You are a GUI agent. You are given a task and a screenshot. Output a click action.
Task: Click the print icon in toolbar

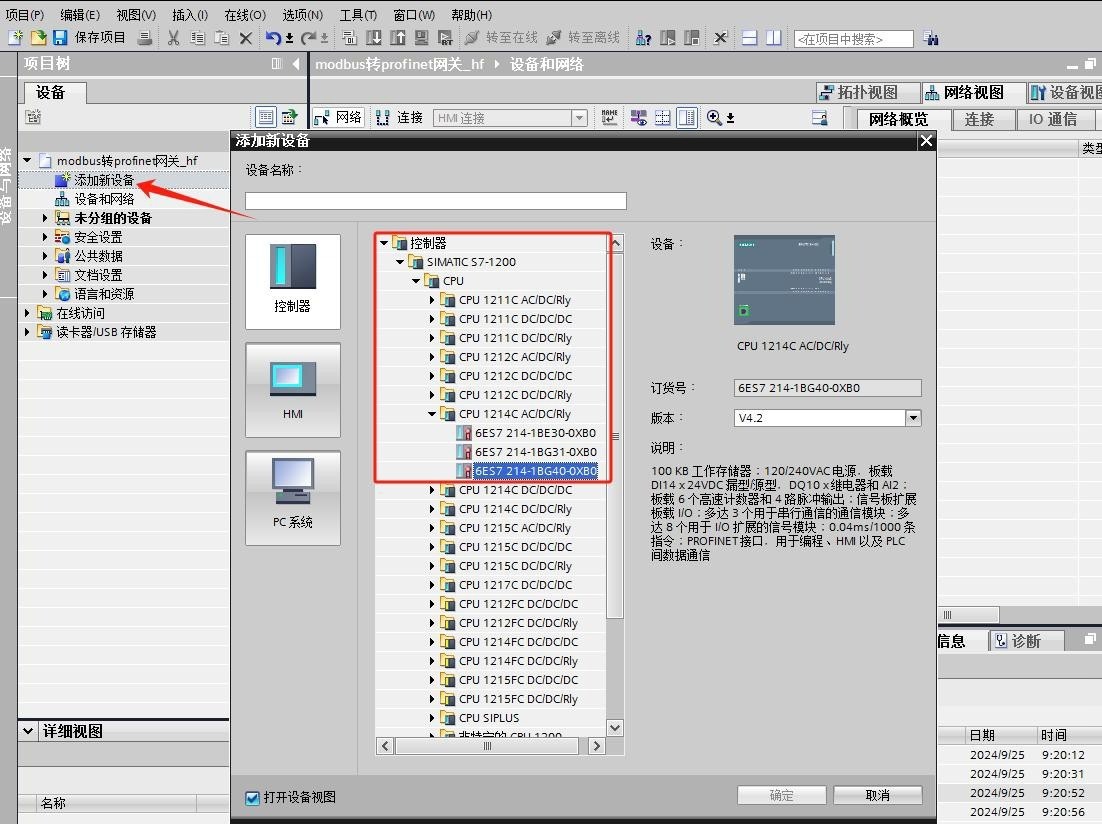click(x=145, y=37)
